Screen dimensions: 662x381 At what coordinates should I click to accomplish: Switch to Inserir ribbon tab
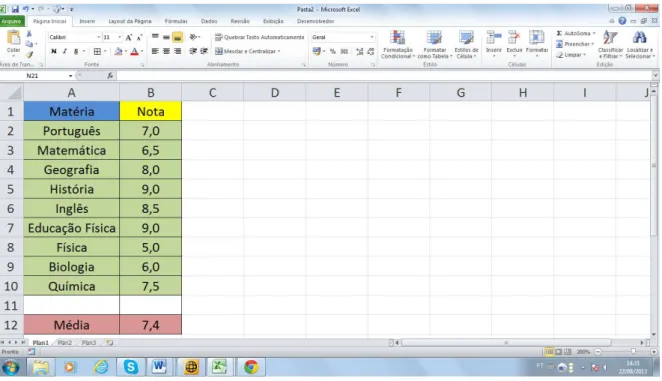pos(87,21)
